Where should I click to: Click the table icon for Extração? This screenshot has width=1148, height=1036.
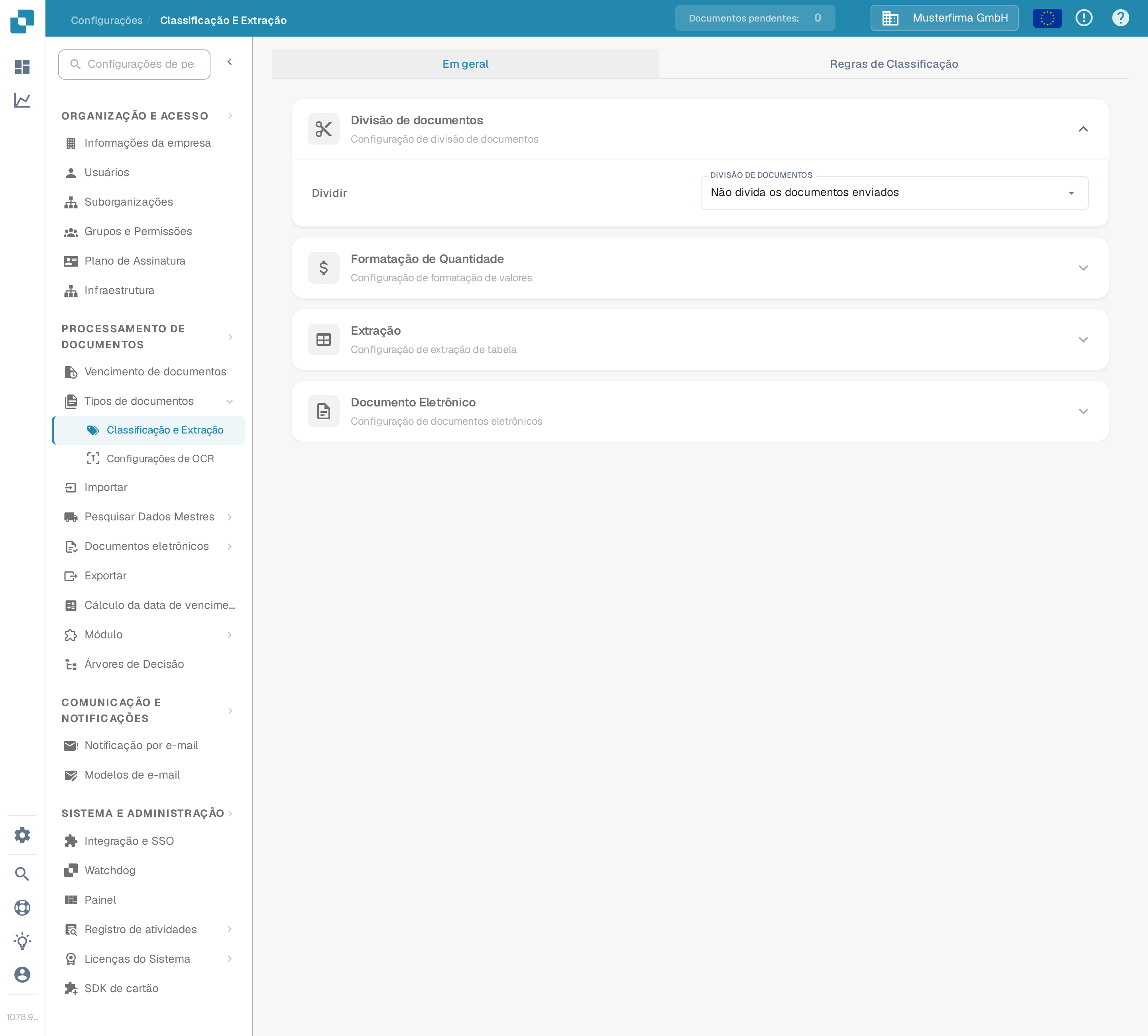[x=323, y=340]
